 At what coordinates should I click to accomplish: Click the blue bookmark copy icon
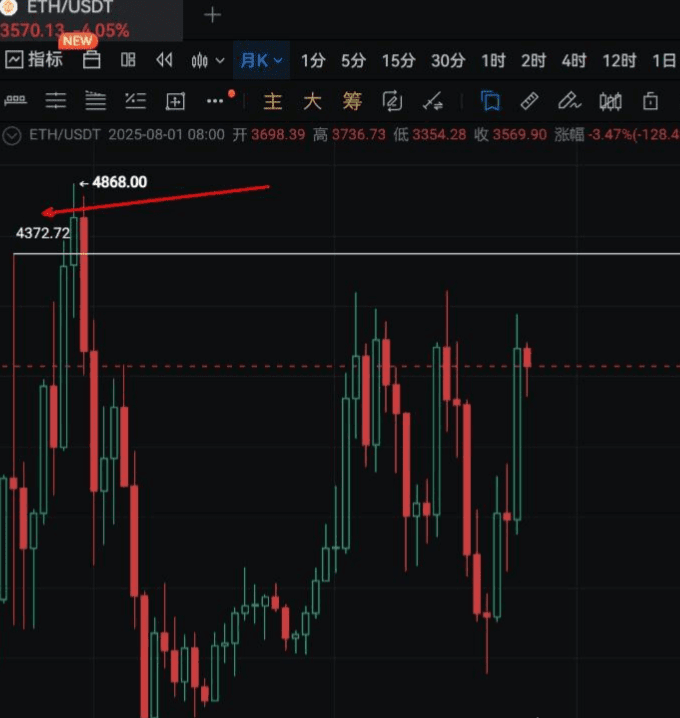click(490, 101)
